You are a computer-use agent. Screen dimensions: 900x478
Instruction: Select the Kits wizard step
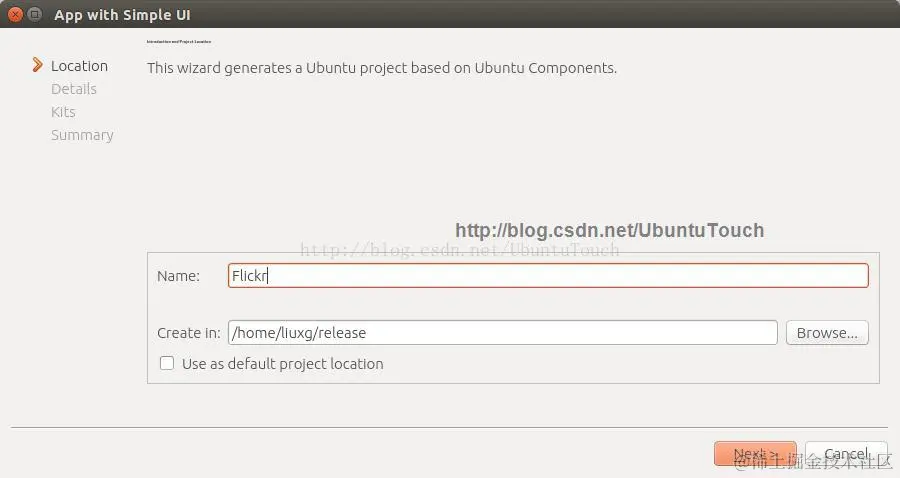(x=63, y=112)
